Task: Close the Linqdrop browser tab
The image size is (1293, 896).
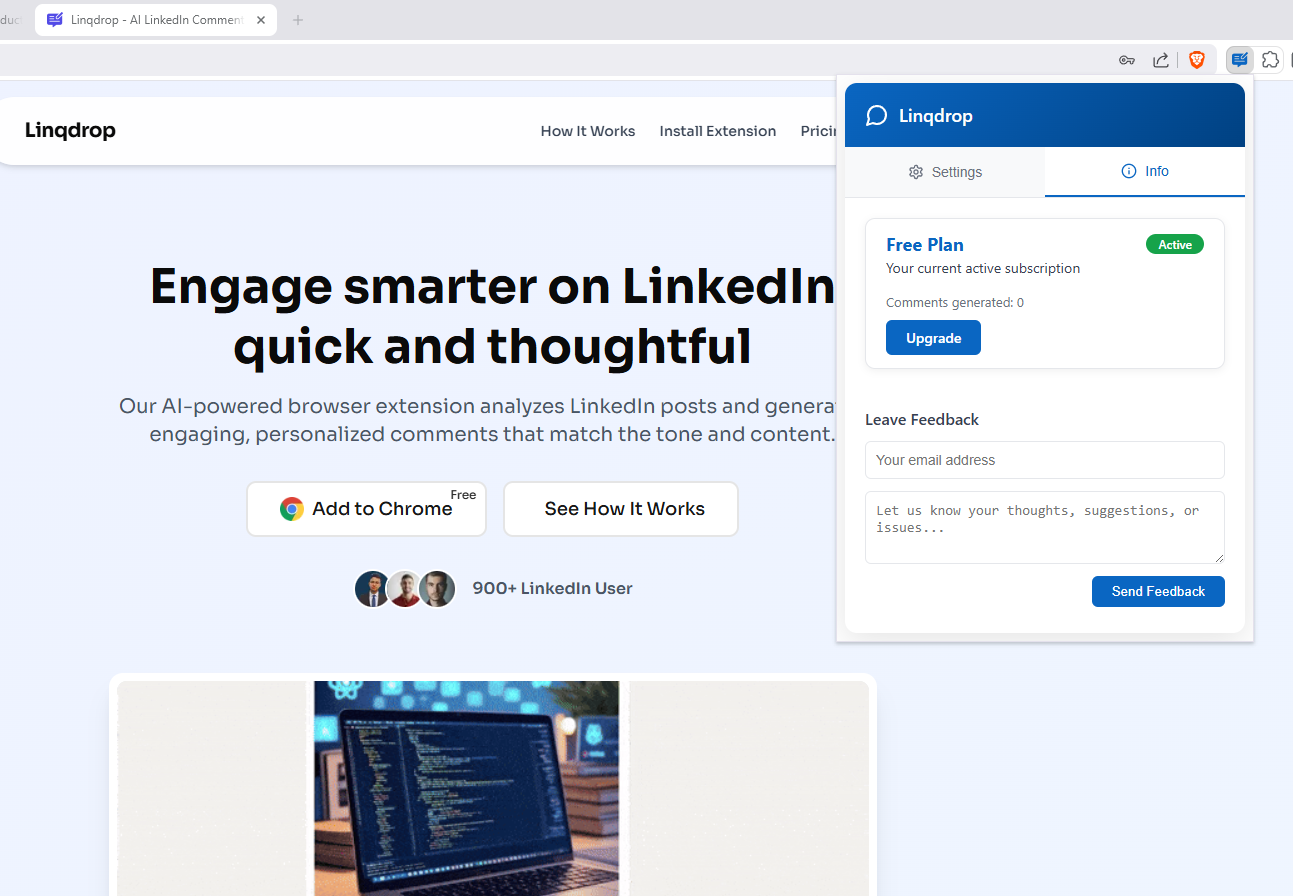Action: point(261,20)
